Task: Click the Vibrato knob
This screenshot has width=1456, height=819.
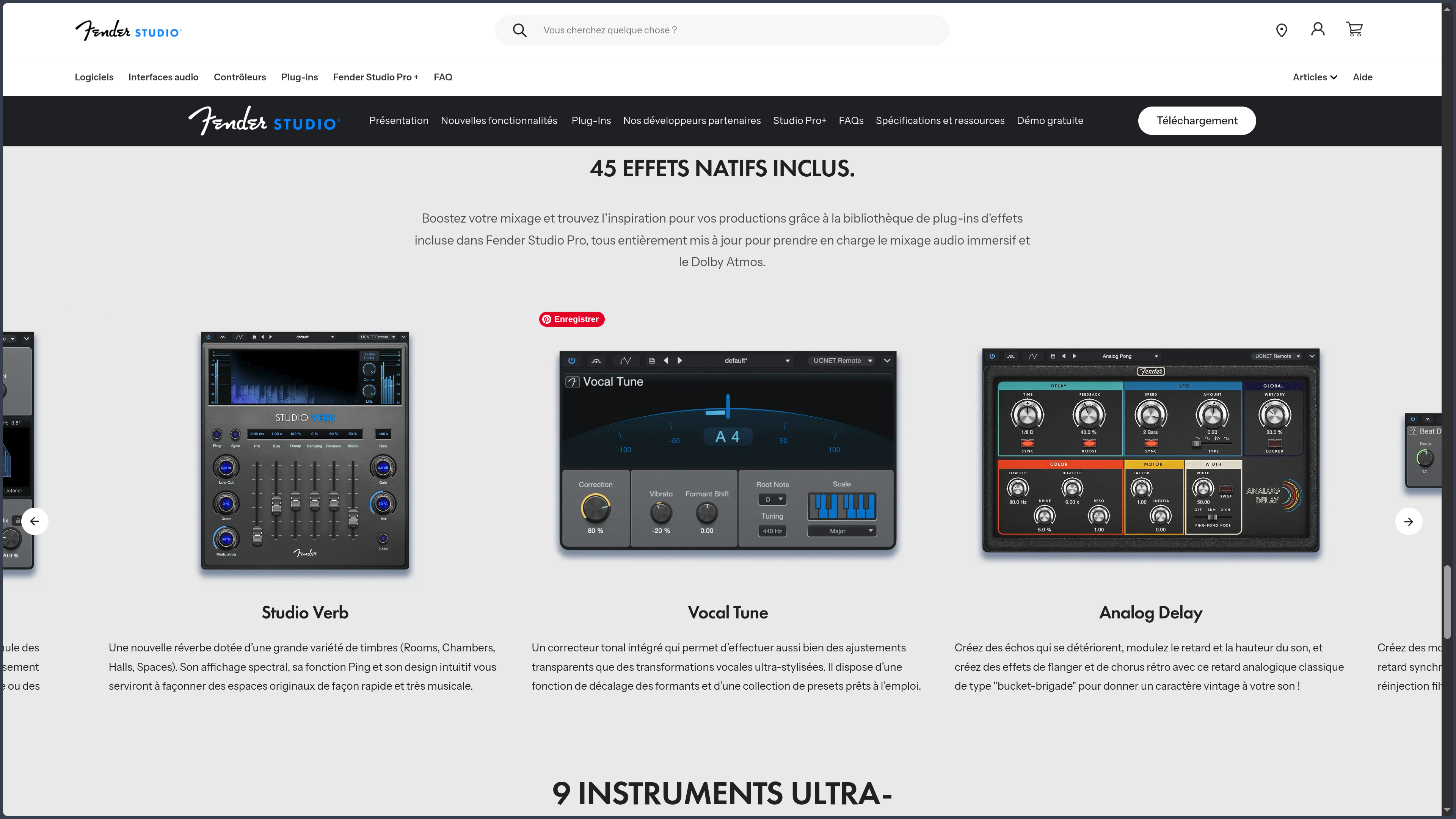Action: click(x=661, y=513)
